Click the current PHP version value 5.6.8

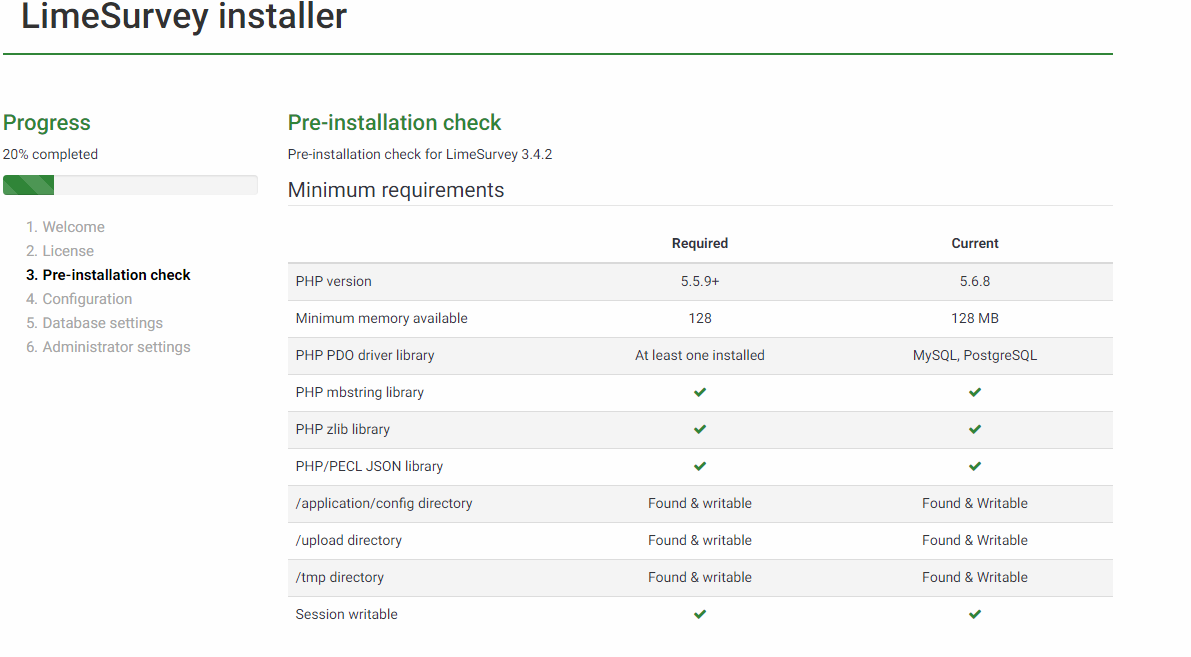pos(975,282)
